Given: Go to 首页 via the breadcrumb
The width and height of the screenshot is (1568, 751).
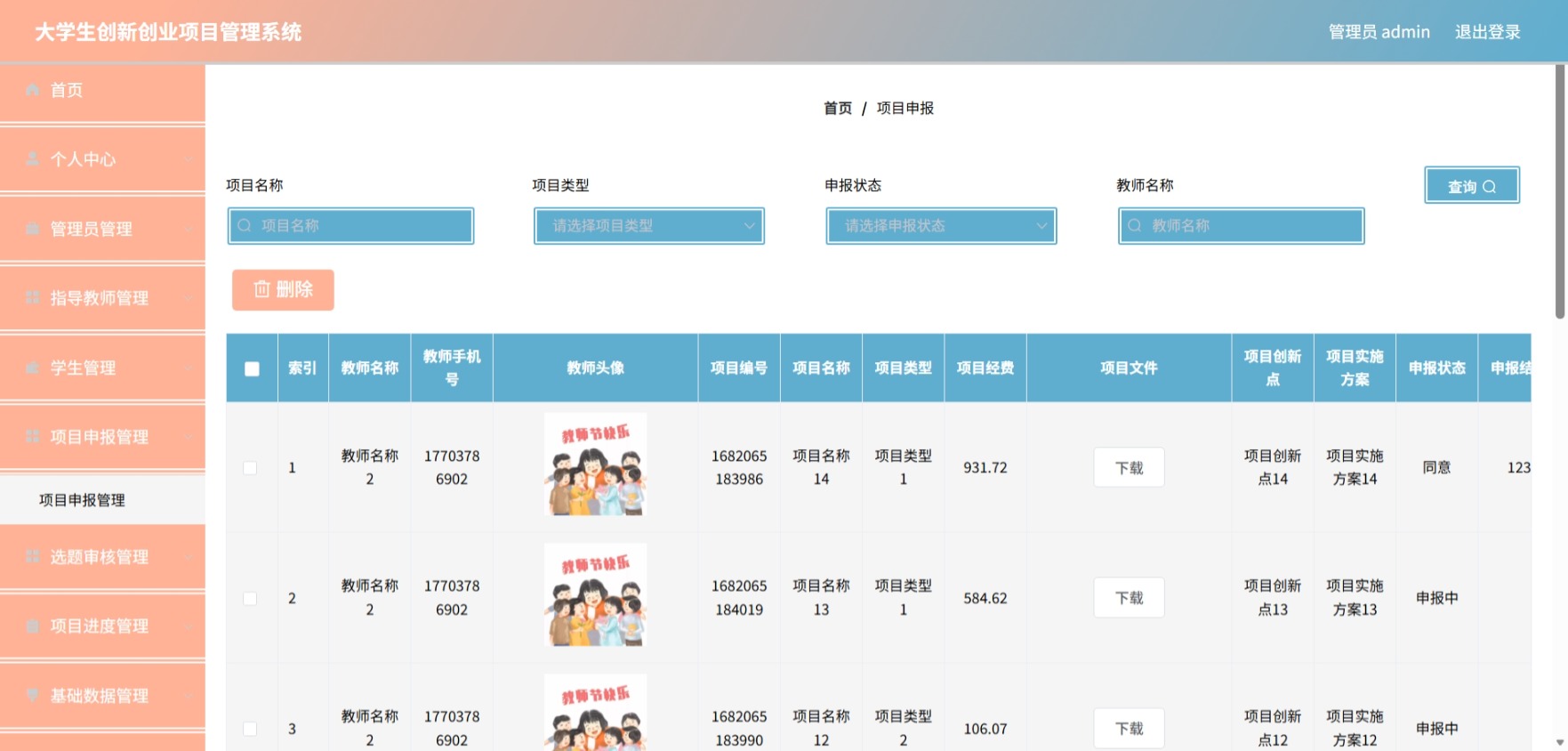Looking at the screenshot, I should click(x=838, y=108).
